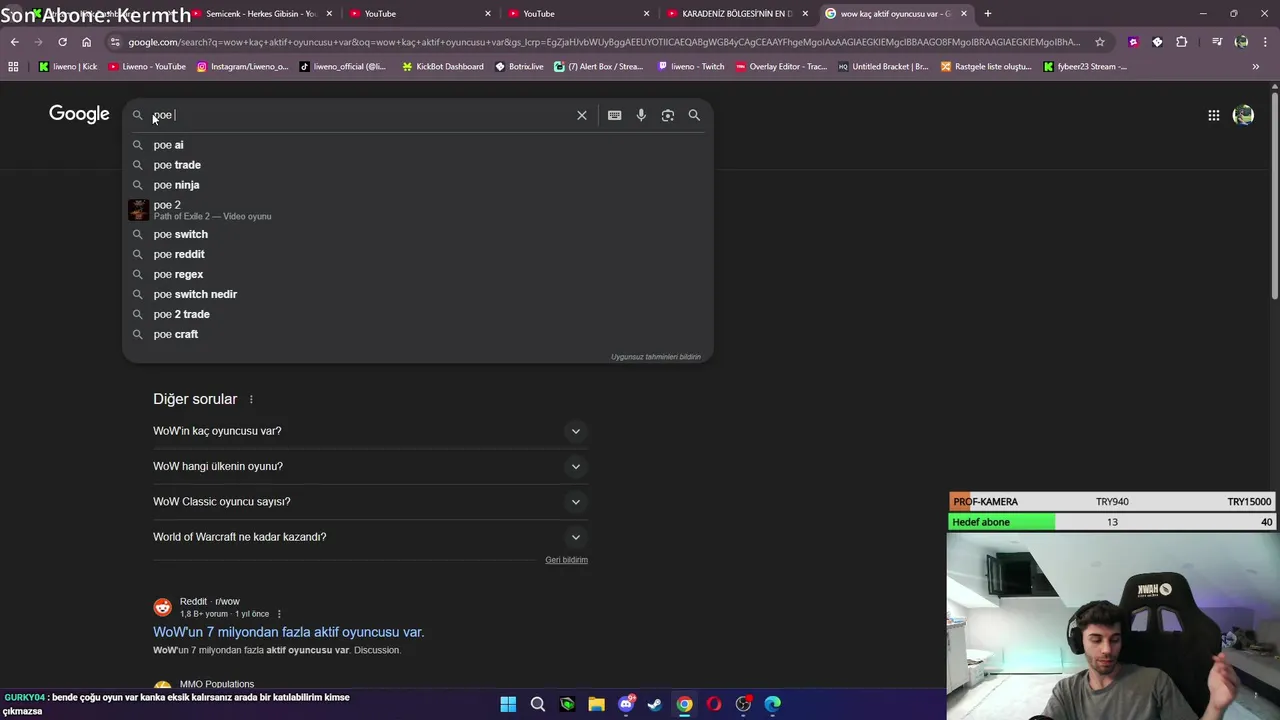1280x720 pixels.
Task: Choose the "poe 2" Path of Exile suggestion
Action: (418, 210)
